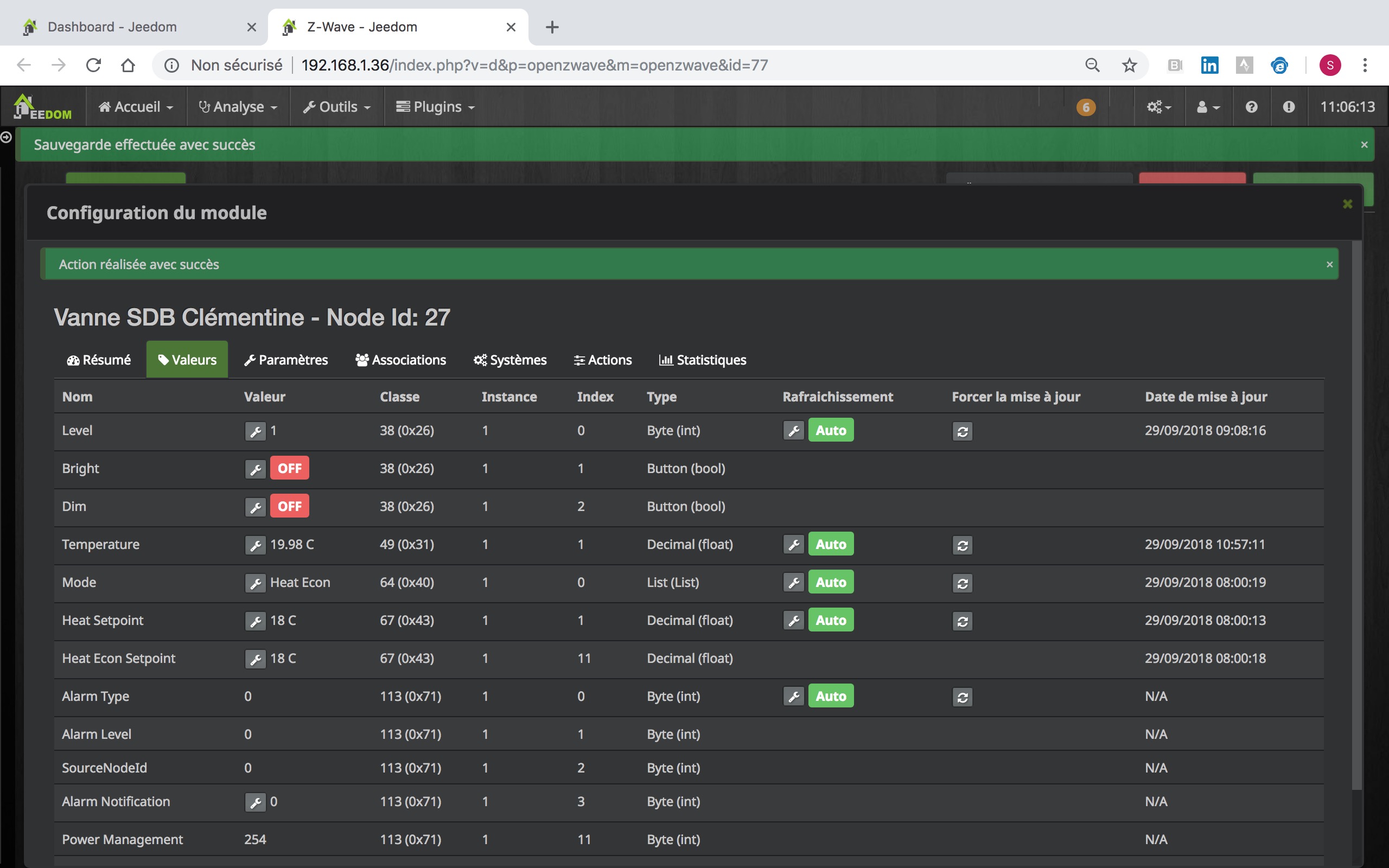Open the orange 6 messages badge
This screenshot has width=1389, height=868.
click(x=1085, y=107)
